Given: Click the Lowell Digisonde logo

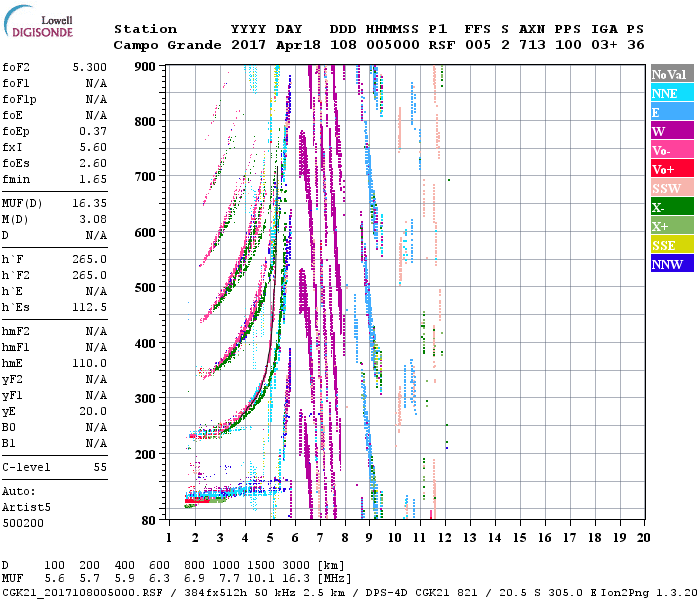Looking at the screenshot, I should coord(38,22).
